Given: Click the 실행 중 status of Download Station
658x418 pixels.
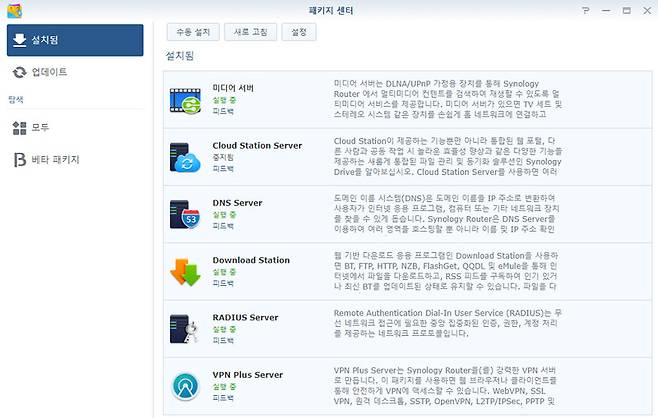Looking at the screenshot, I should coord(224,272).
